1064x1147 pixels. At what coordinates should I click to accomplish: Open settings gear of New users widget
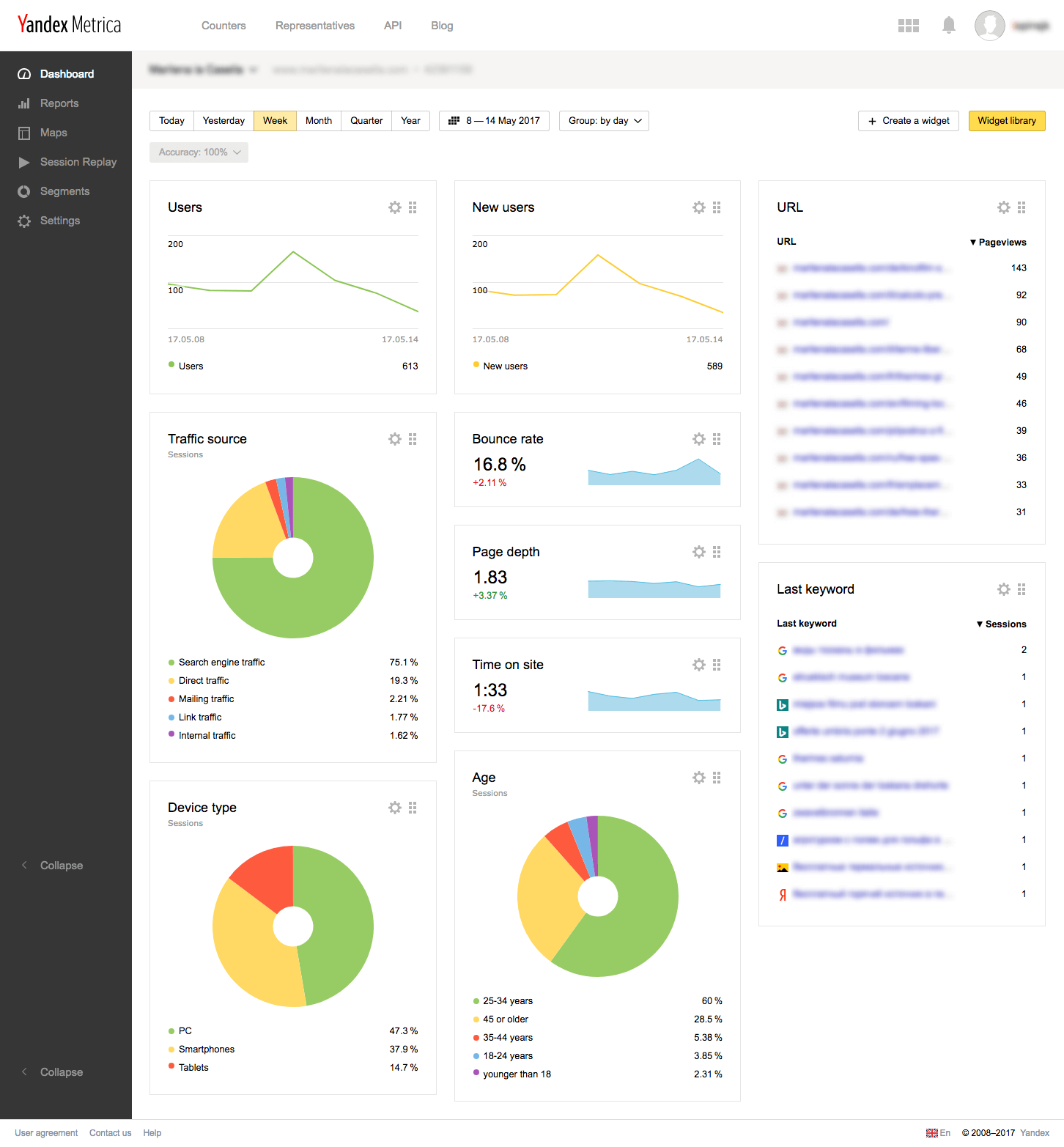pyautogui.click(x=699, y=207)
